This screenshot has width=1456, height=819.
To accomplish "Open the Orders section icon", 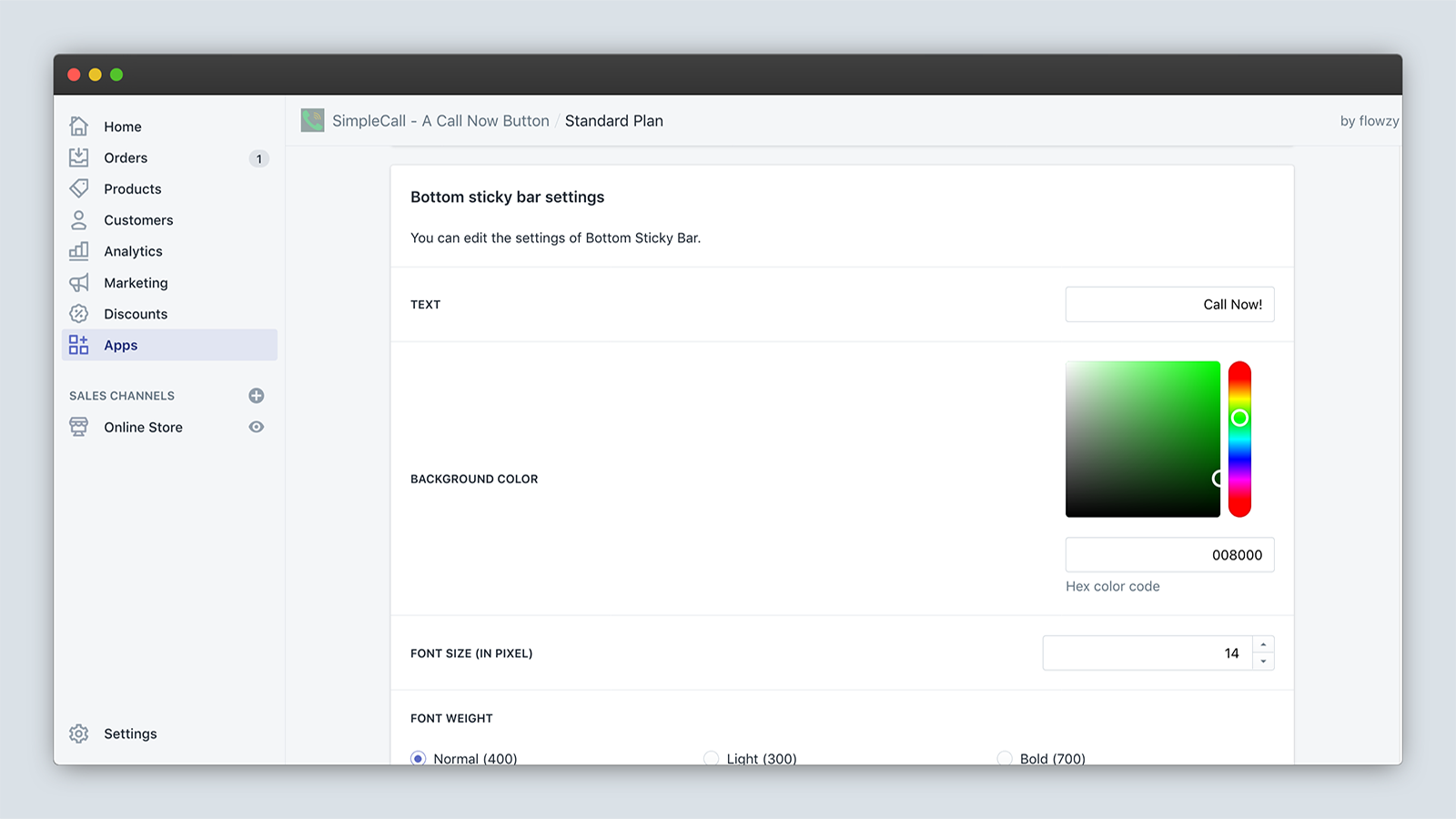I will pyautogui.click(x=79, y=157).
